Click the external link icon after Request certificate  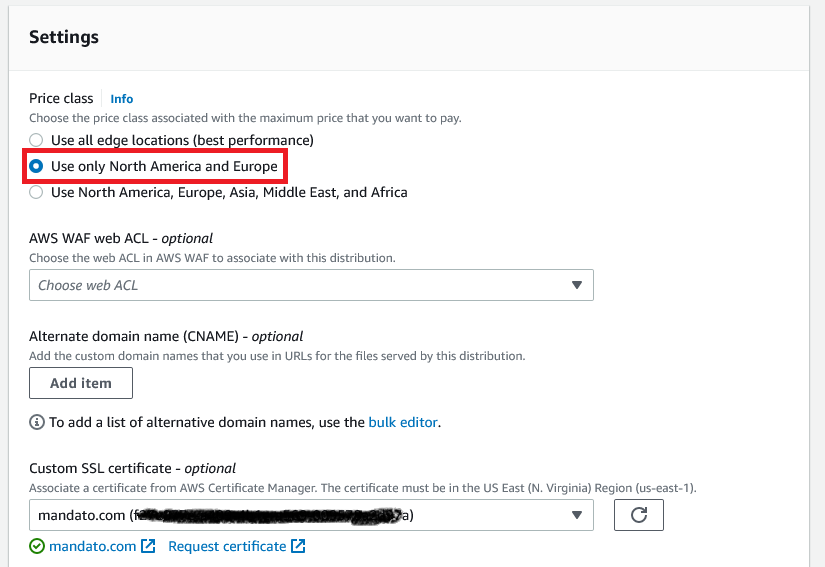[298, 546]
